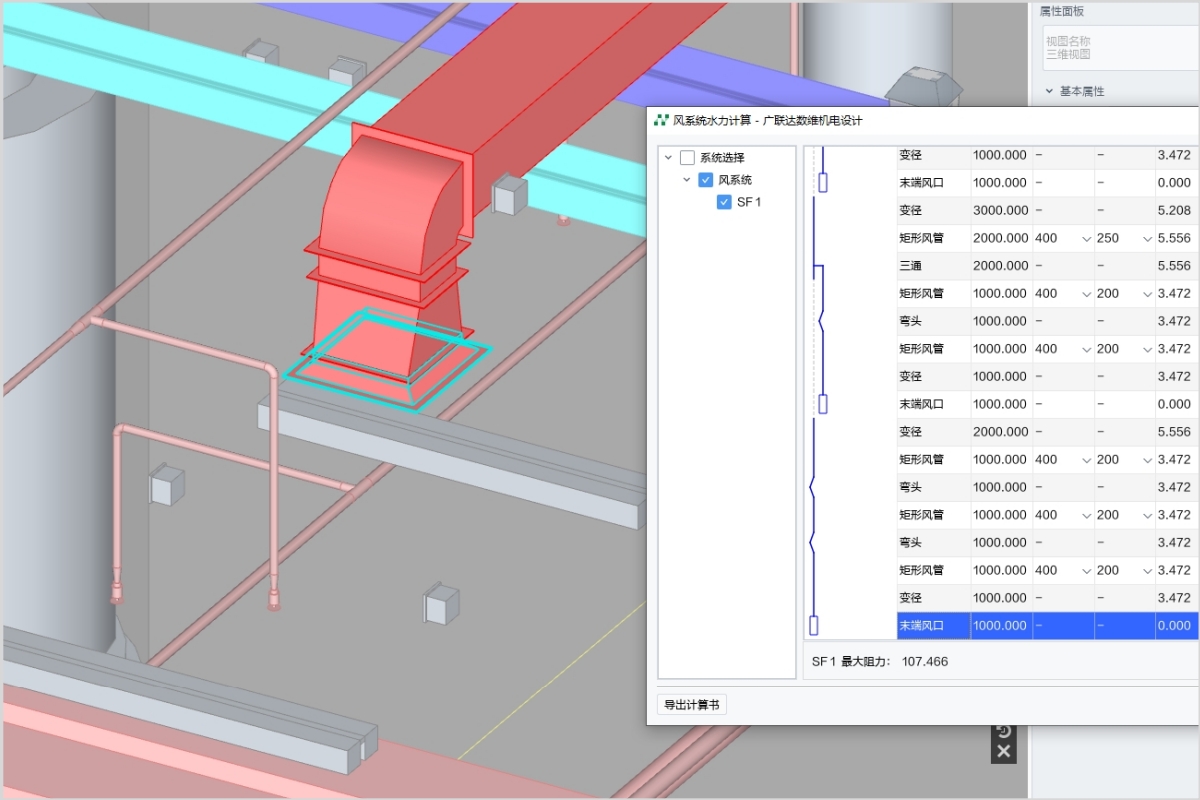This screenshot has height=800, width=1200.
Task: Uncheck the 风系统 checkbox
Action: (706, 180)
